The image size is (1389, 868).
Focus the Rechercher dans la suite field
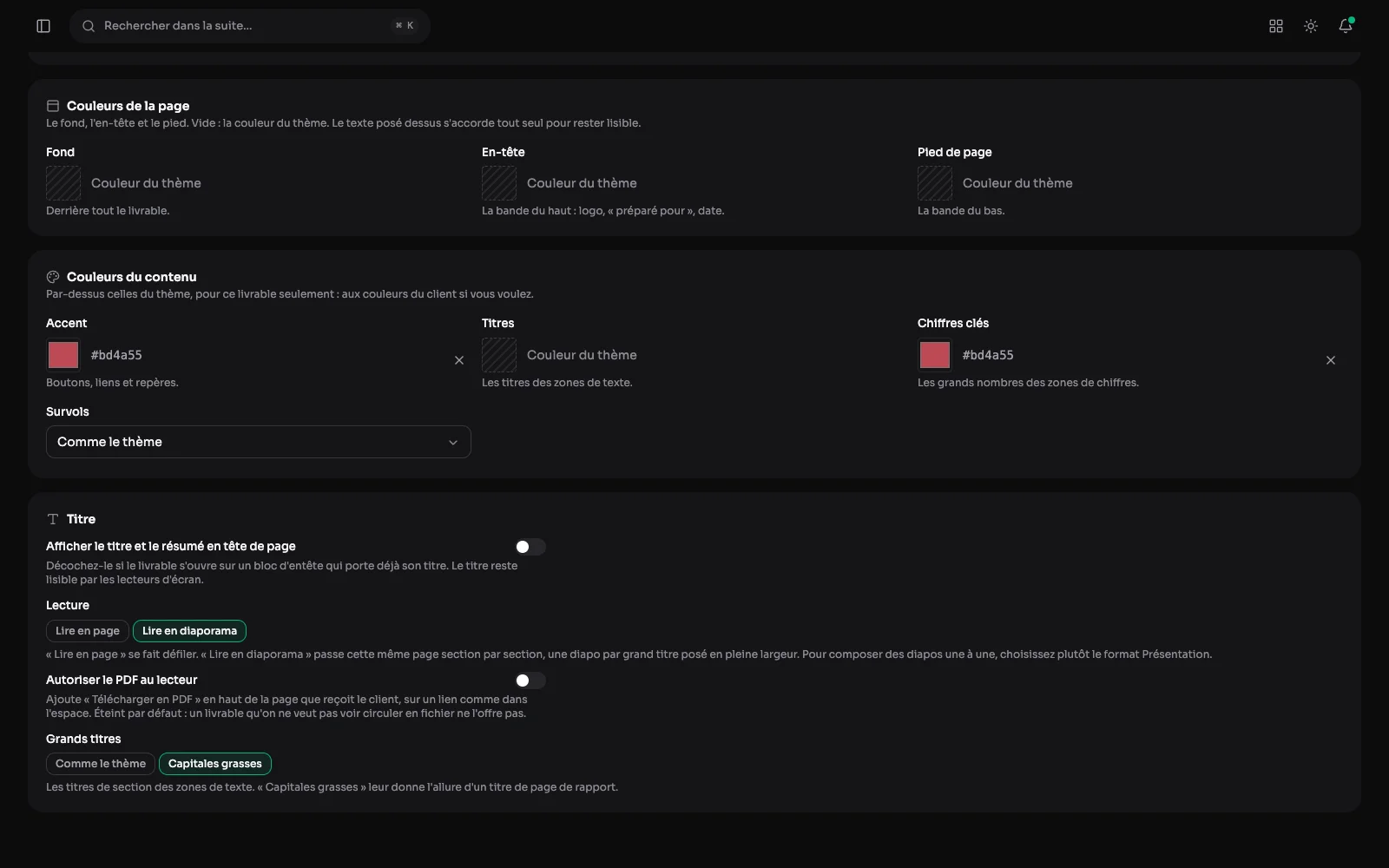250,26
